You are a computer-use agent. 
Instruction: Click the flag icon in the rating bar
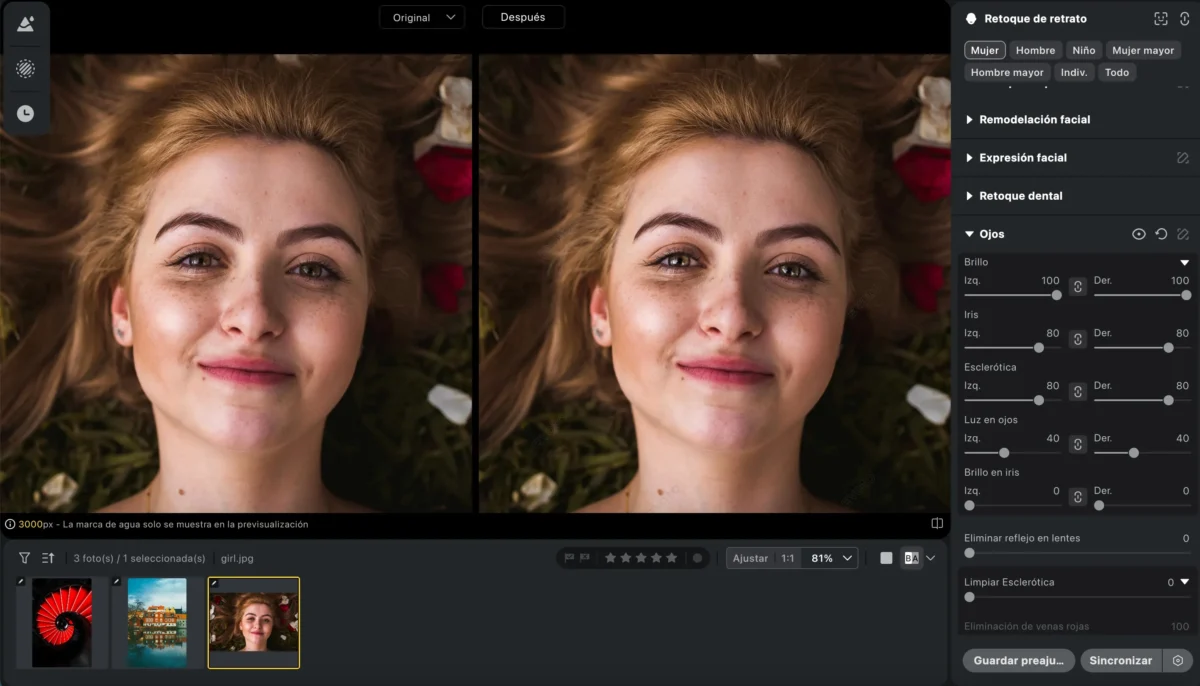(569, 558)
